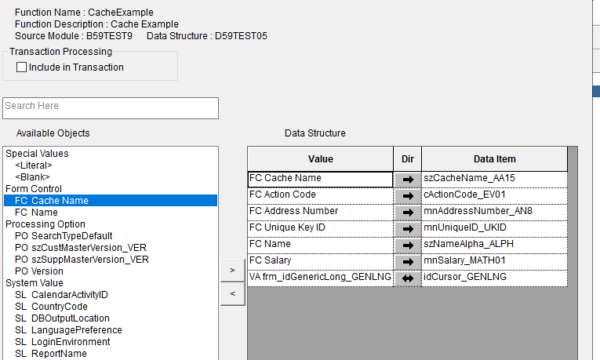Image resolution: width=600 pixels, height=360 pixels.
Task: Select FC Cache Name value cell
Action: point(321,179)
